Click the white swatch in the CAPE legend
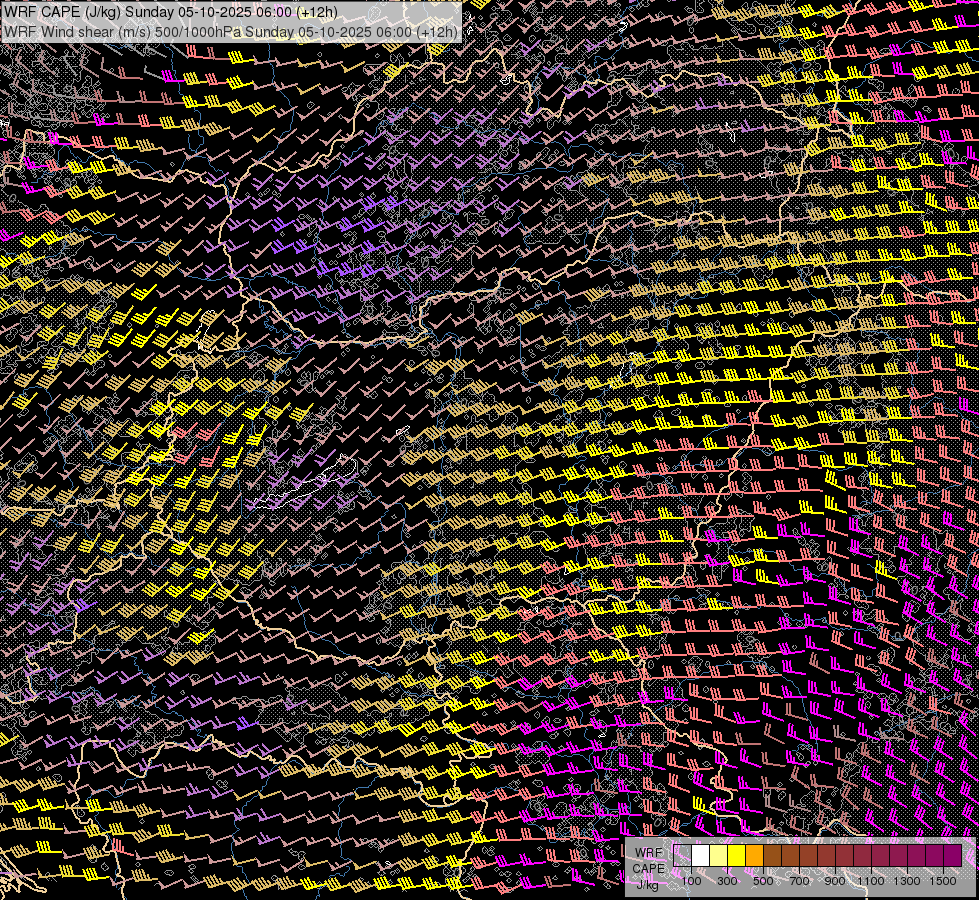 [x=701, y=856]
